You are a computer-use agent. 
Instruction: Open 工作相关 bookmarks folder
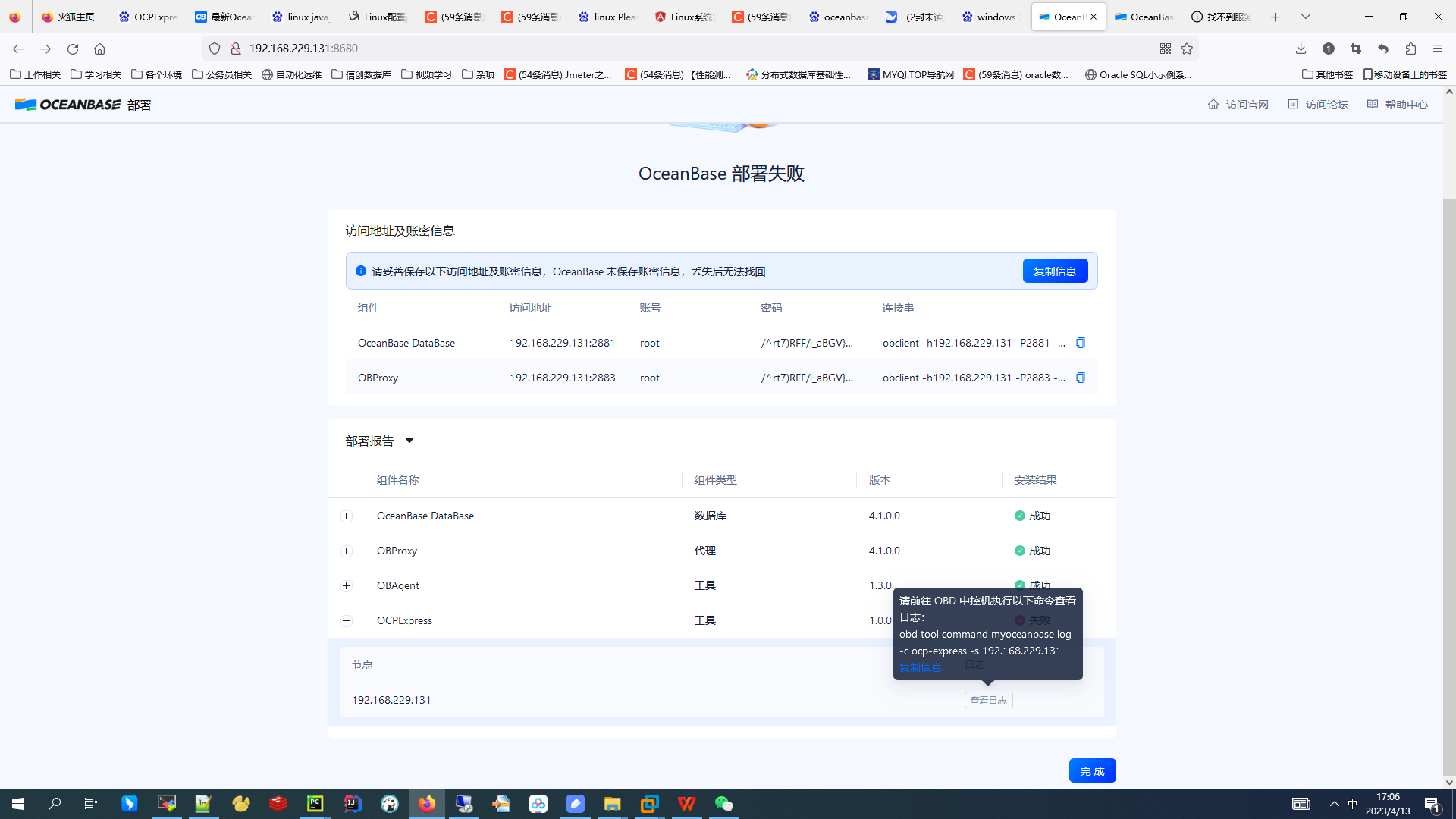tap(35, 74)
